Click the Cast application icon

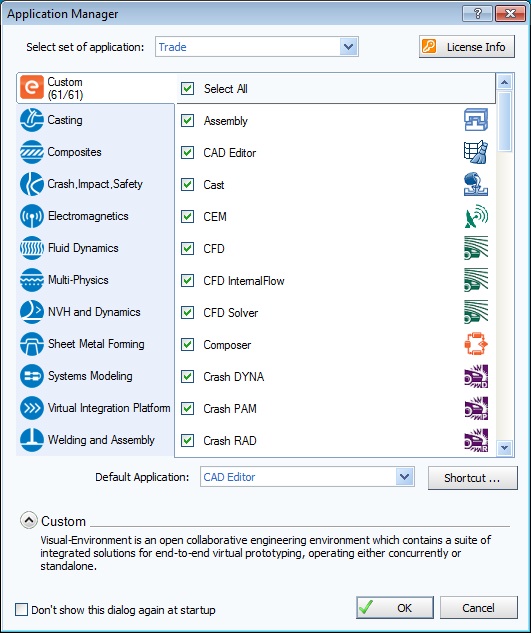476,184
